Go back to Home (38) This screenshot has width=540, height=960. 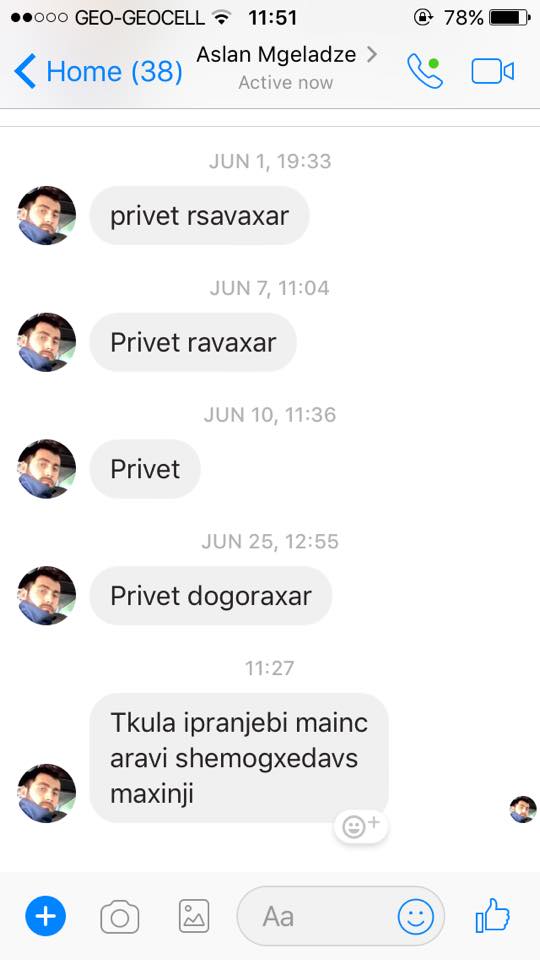[x=99, y=71]
